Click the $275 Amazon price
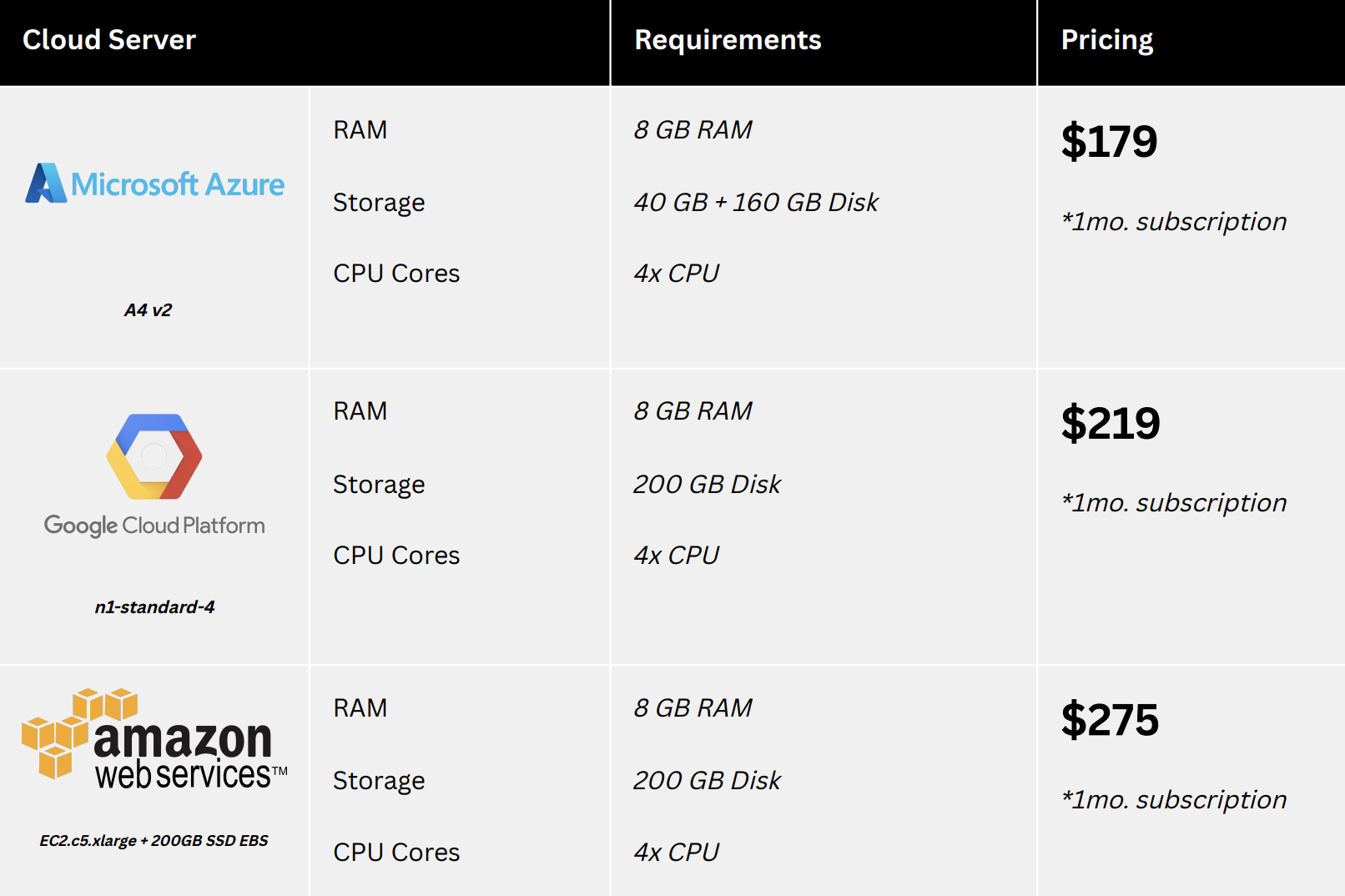 coord(1110,720)
